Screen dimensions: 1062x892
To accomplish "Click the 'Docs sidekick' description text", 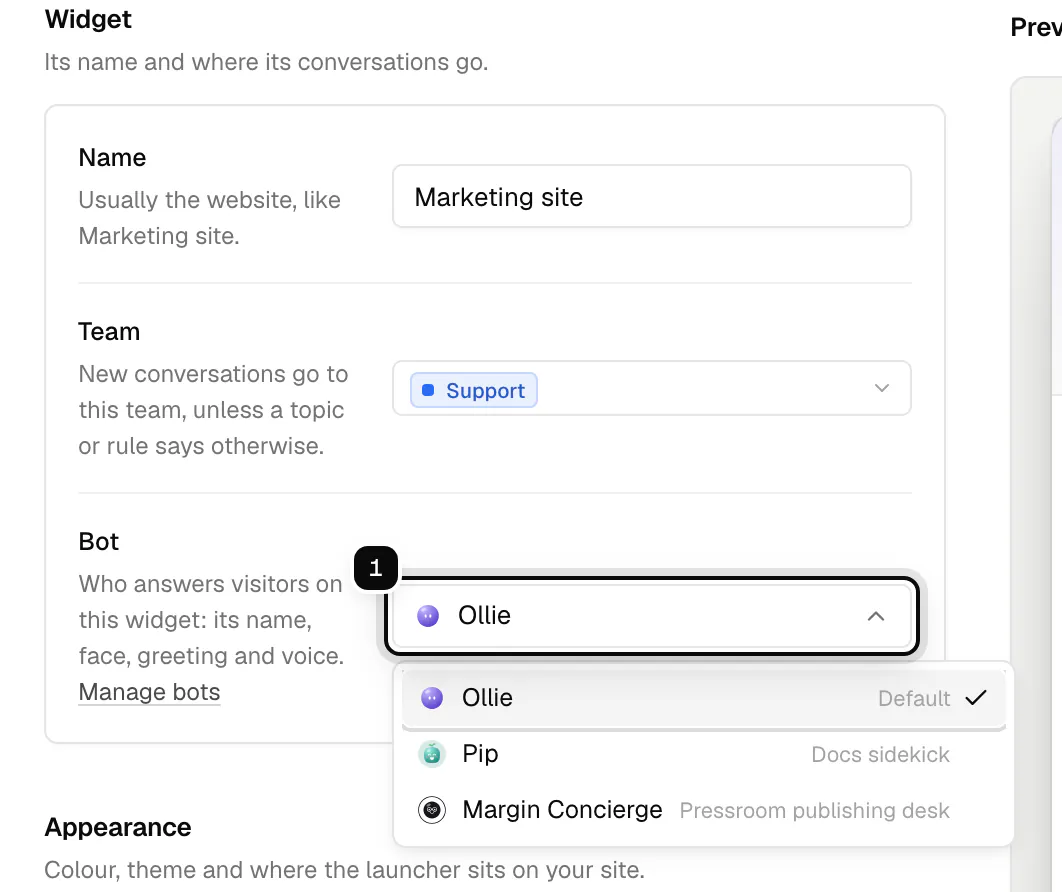I will click(x=880, y=755).
